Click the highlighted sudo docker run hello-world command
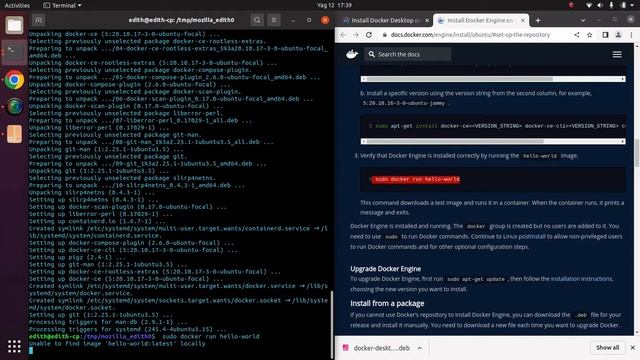 (416, 180)
